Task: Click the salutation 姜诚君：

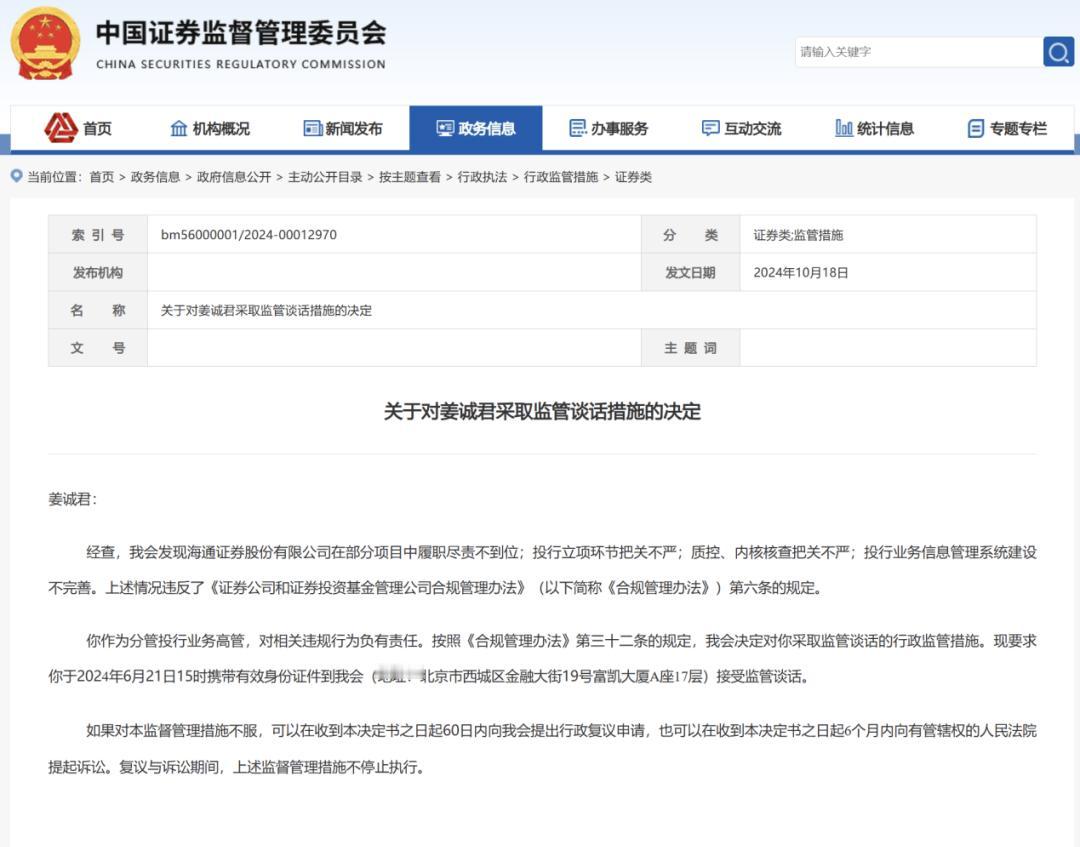Action: pos(72,499)
